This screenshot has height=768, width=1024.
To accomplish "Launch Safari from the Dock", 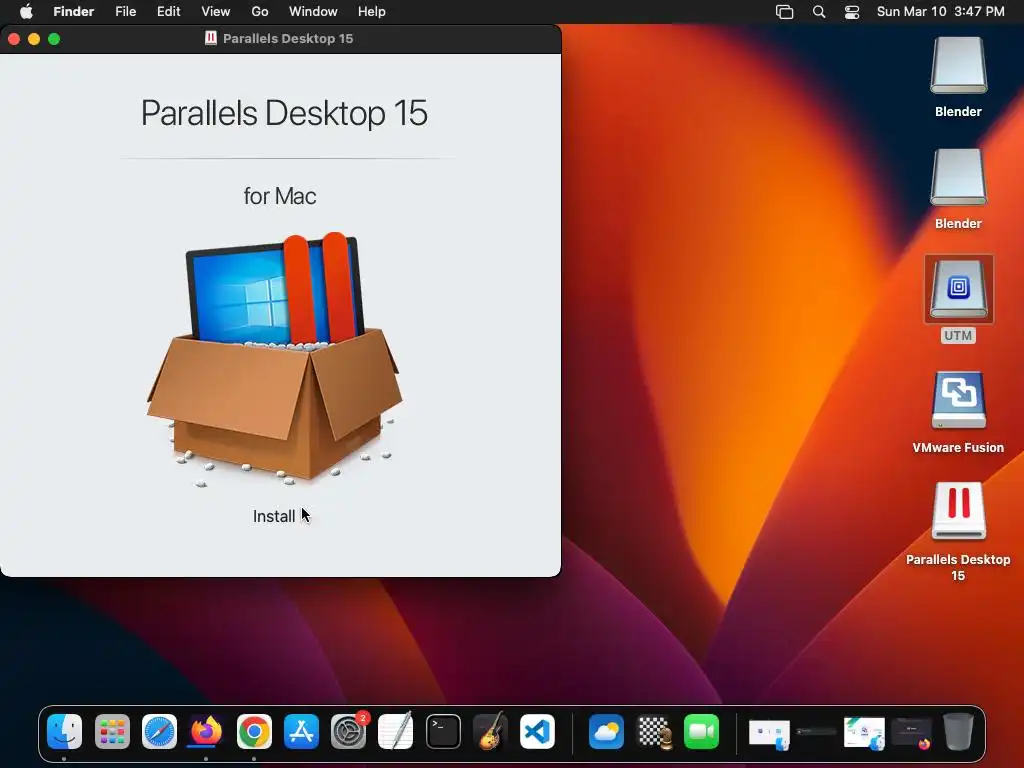I will tap(159, 731).
